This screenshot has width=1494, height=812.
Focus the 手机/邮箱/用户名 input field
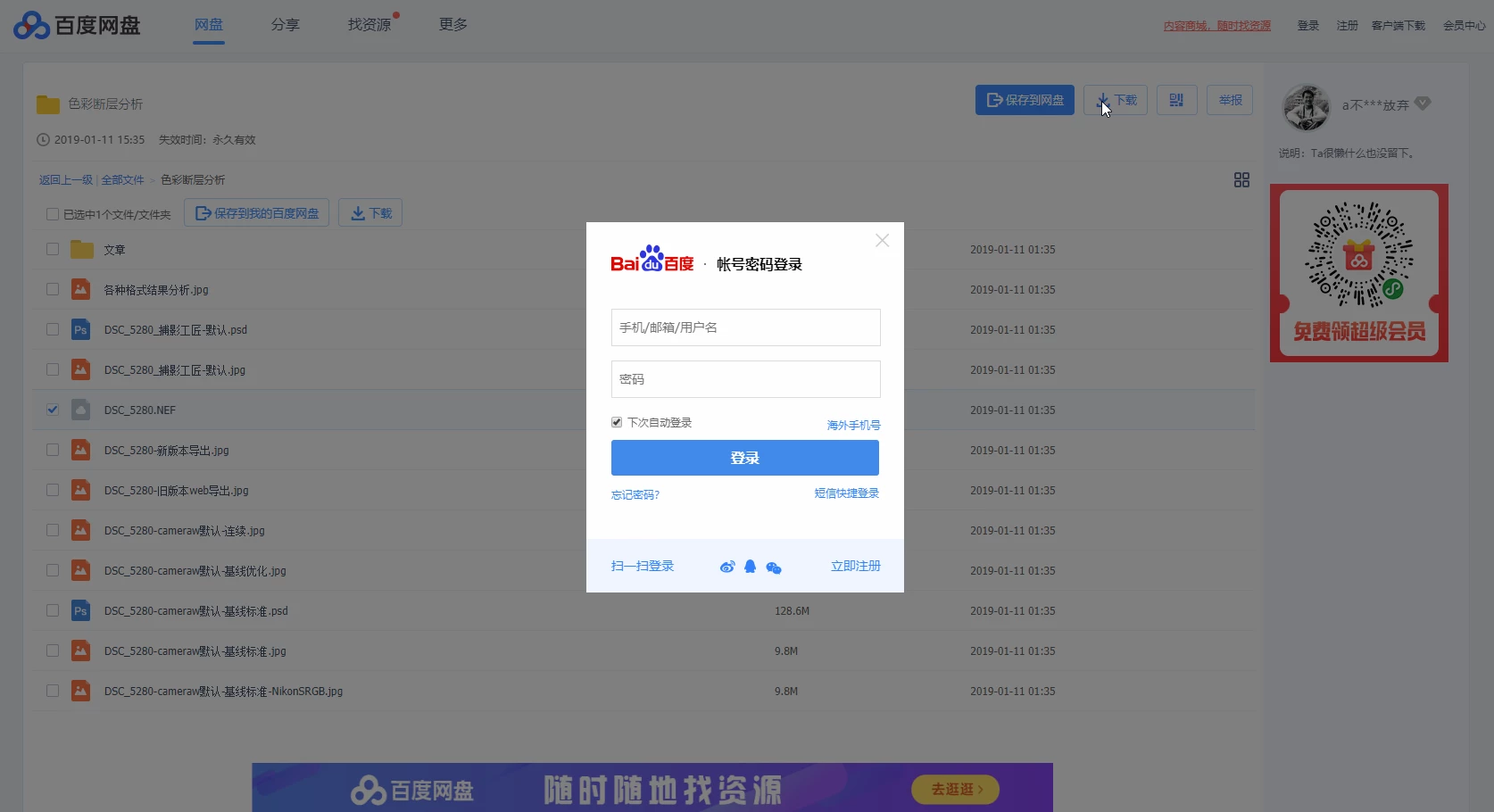point(746,327)
